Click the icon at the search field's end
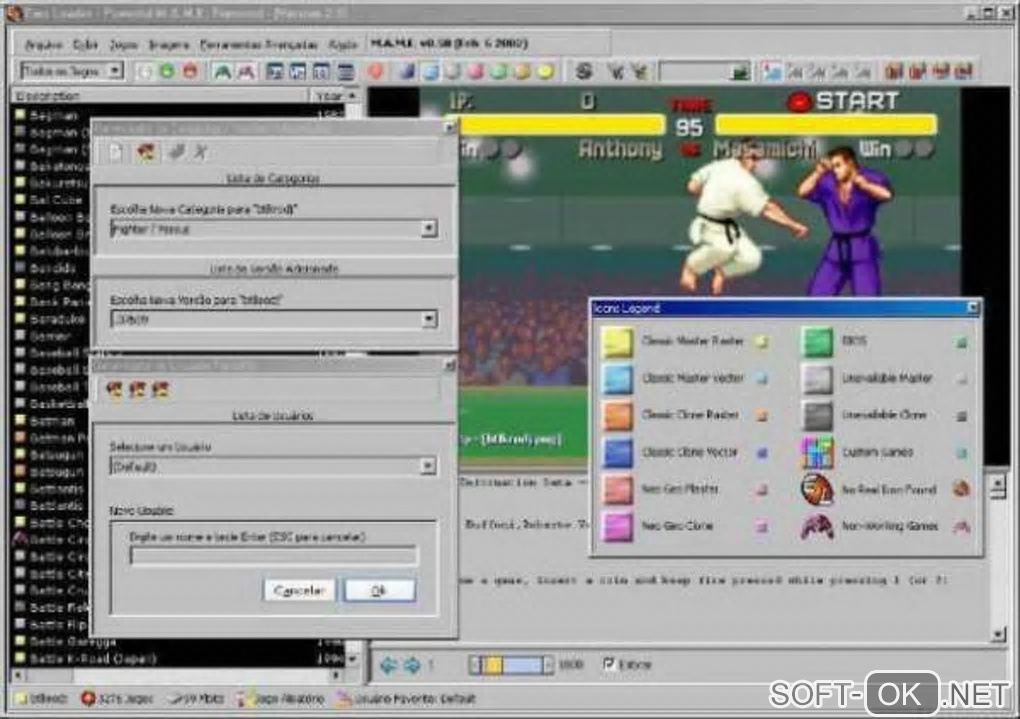Screen dimensions: 1020x719 point(740,71)
